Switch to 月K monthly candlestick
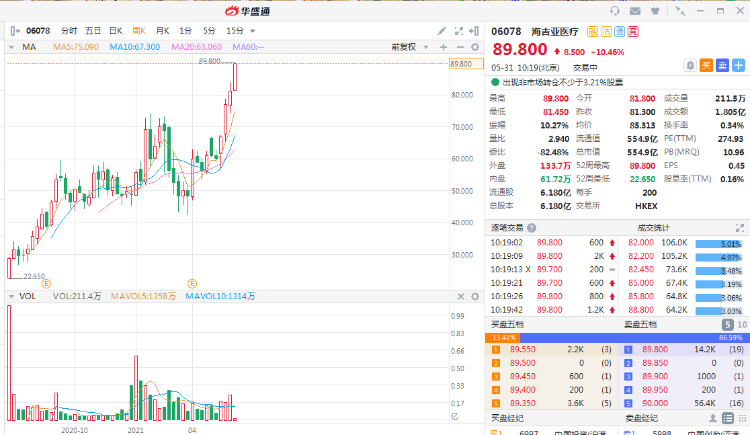 tap(163, 31)
